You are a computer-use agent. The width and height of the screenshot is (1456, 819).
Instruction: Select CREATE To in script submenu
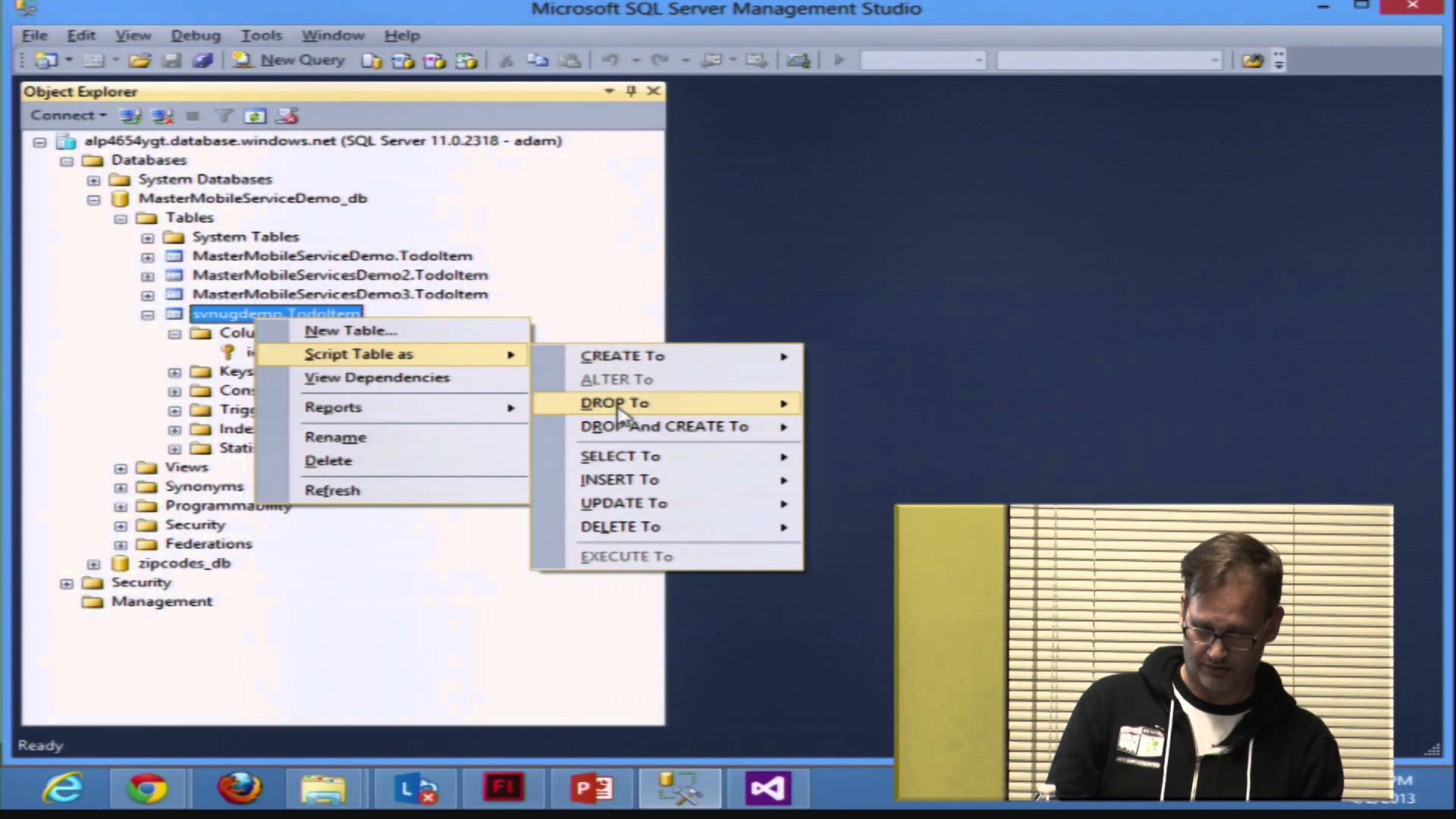pyautogui.click(x=667, y=356)
